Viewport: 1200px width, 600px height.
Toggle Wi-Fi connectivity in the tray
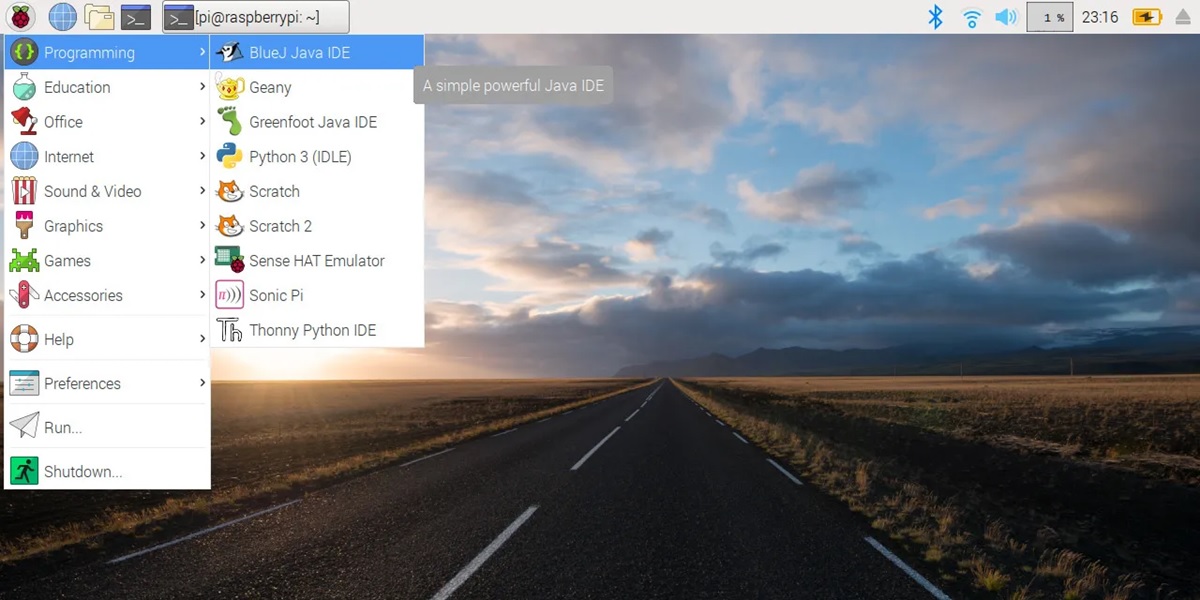pyautogui.click(x=971, y=16)
